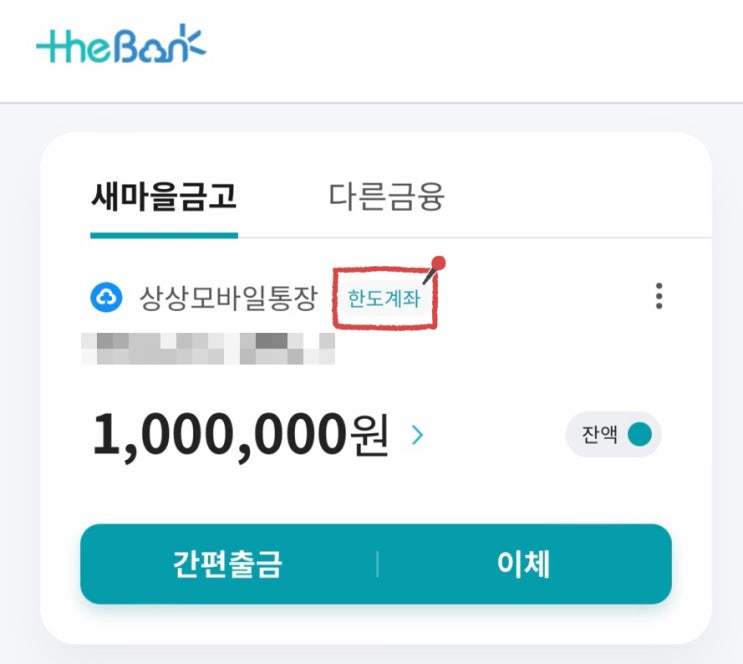Tap the 이체 transfer button
Screen dimensions: 743x664
point(523,563)
